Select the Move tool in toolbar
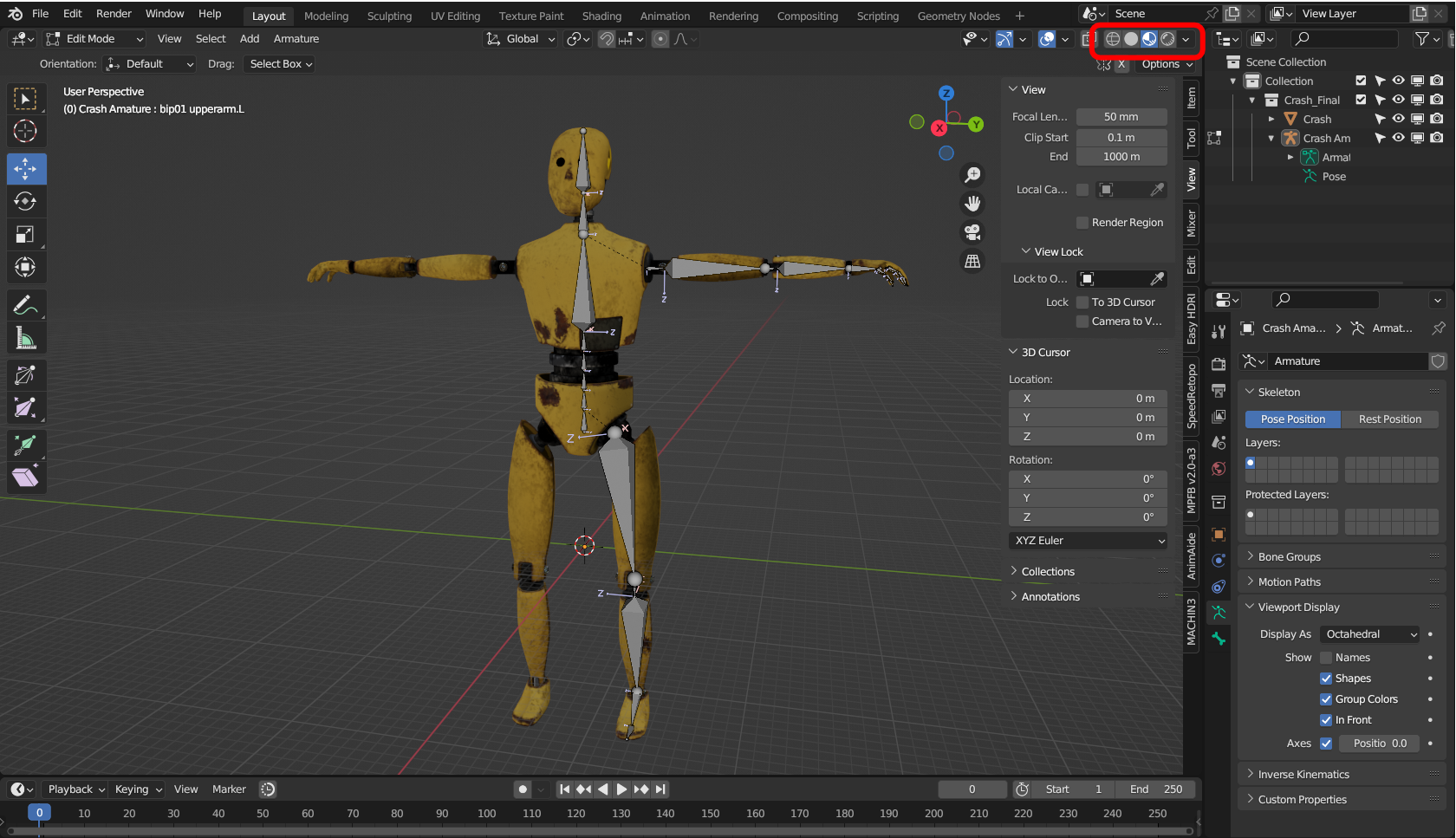 coord(25,169)
